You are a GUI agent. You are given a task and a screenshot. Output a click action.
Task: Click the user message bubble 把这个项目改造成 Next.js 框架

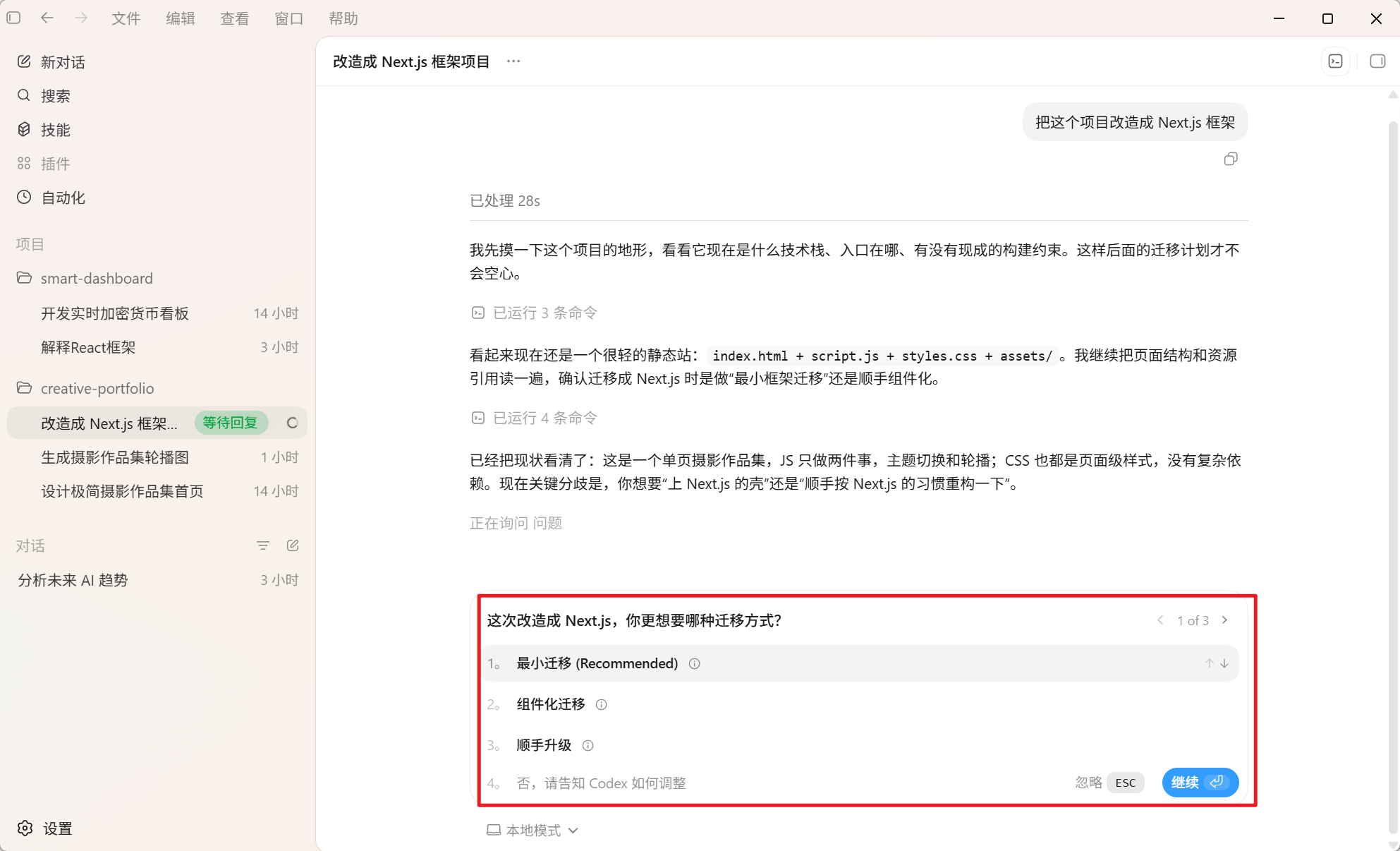click(x=1135, y=122)
